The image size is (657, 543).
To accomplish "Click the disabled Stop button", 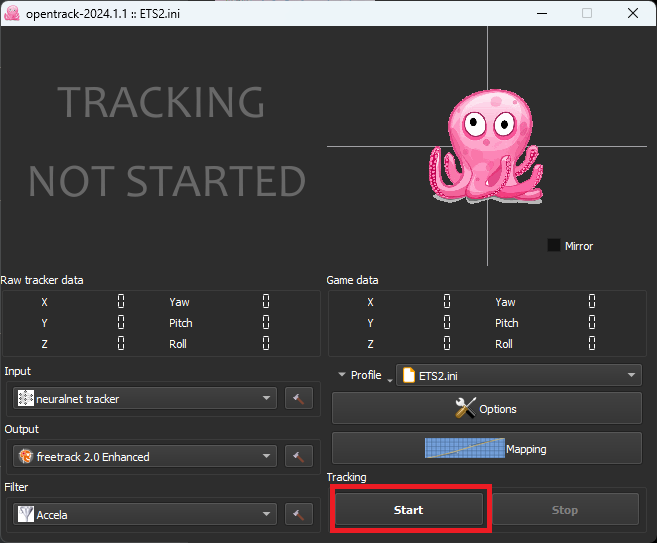I will pyautogui.click(x=565, y=509).
